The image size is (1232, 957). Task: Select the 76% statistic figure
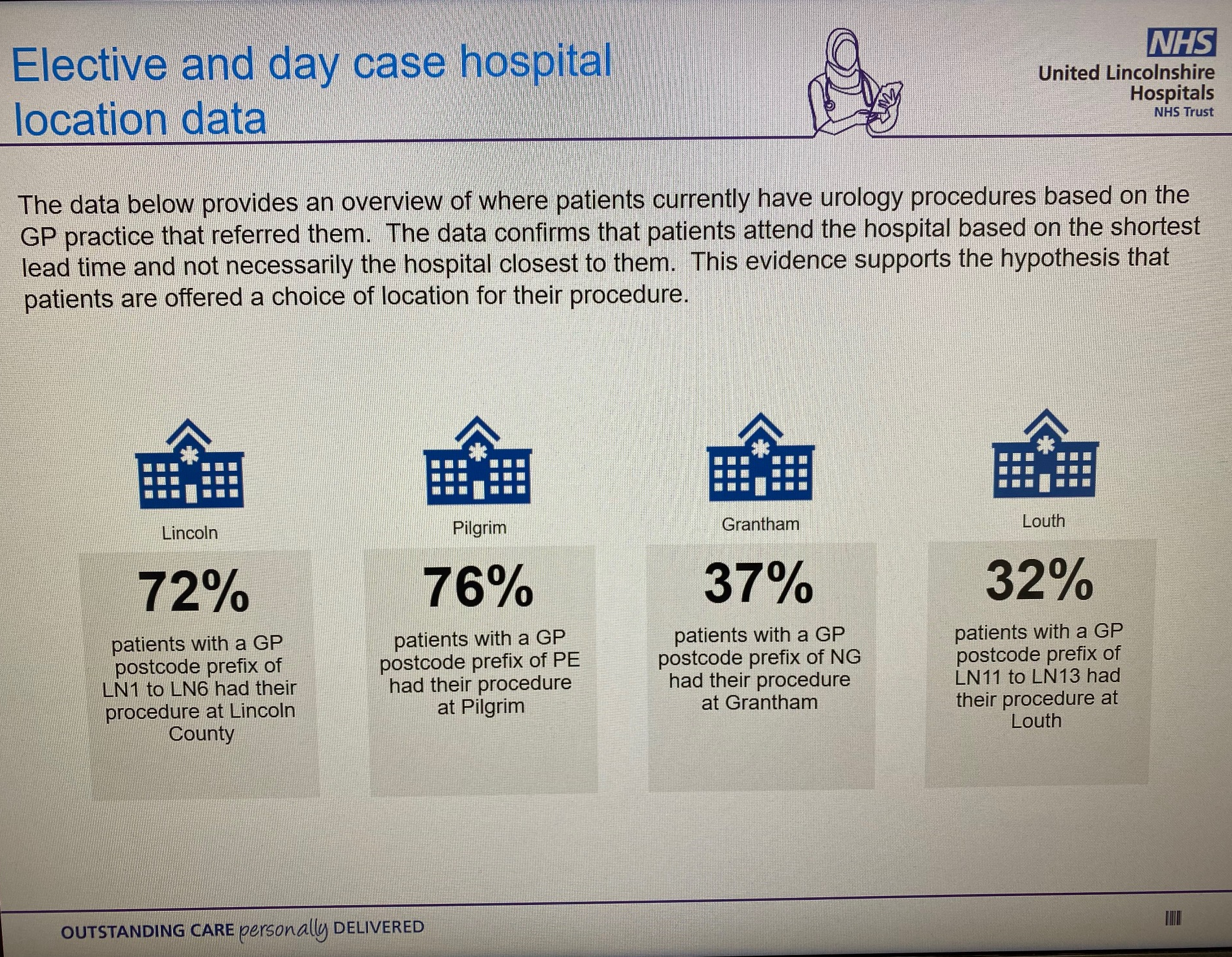[478, 586]
